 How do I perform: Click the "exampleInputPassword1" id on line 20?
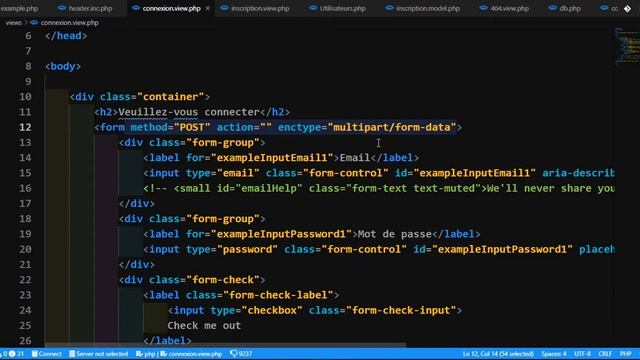pyautogui.click(x=502, y=249)
